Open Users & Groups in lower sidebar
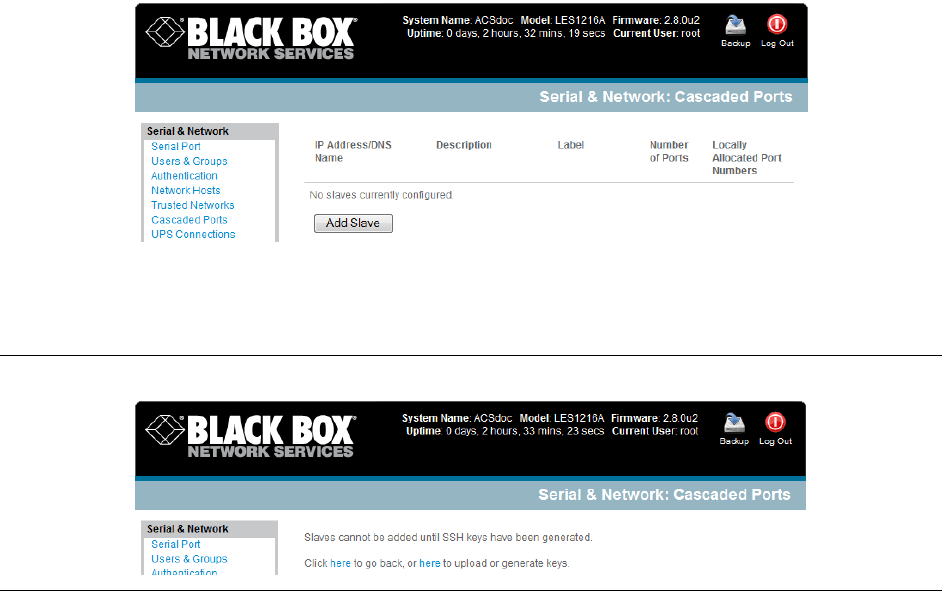 tap(189, 559)
